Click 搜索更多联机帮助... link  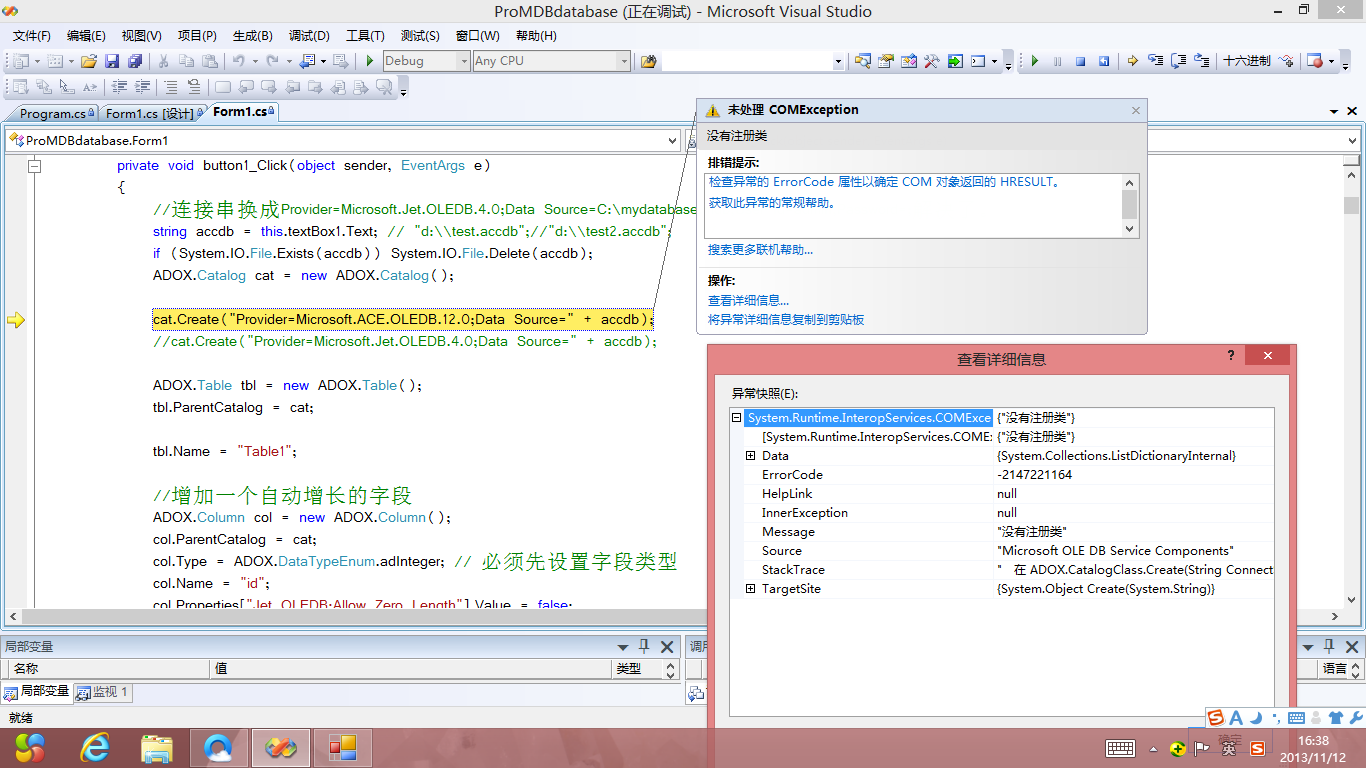coord(760,250)
